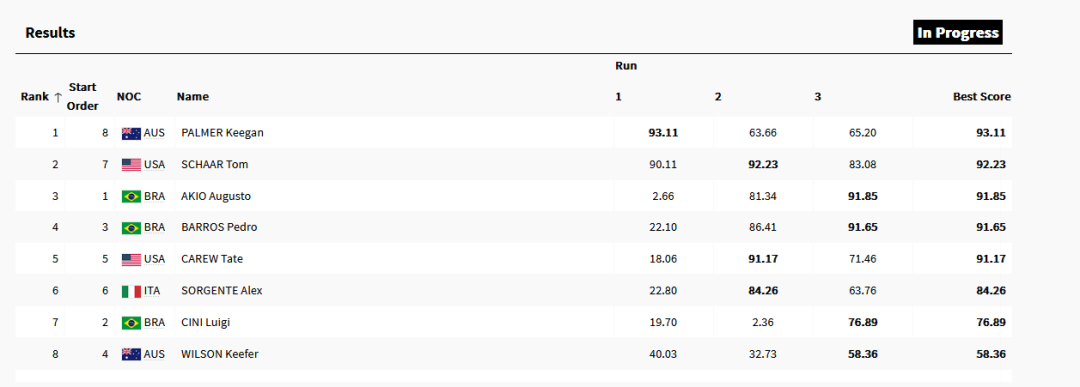The image size is (1080, 387).
Task: Click the AUS code in PALMER Keegan's row
Action: pos(154,134)
